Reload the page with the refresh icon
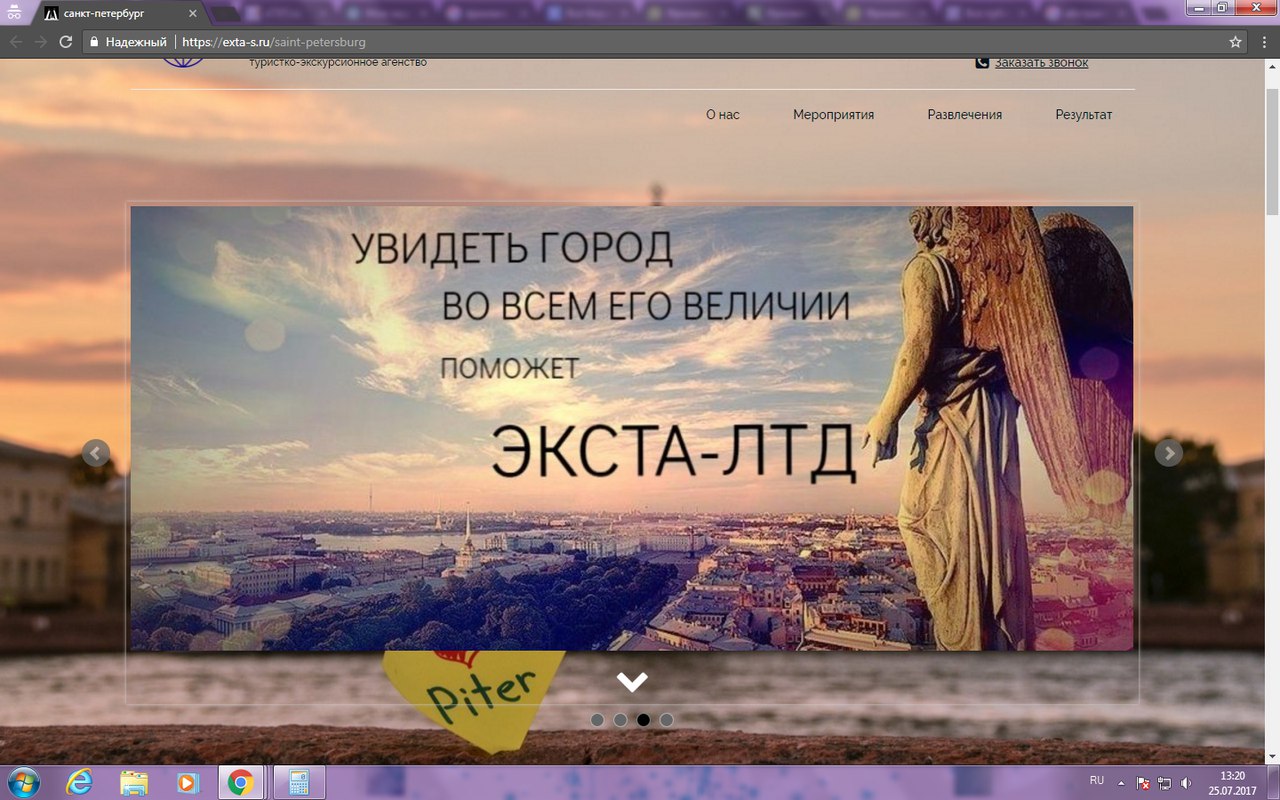 click(x=66, y=42)
